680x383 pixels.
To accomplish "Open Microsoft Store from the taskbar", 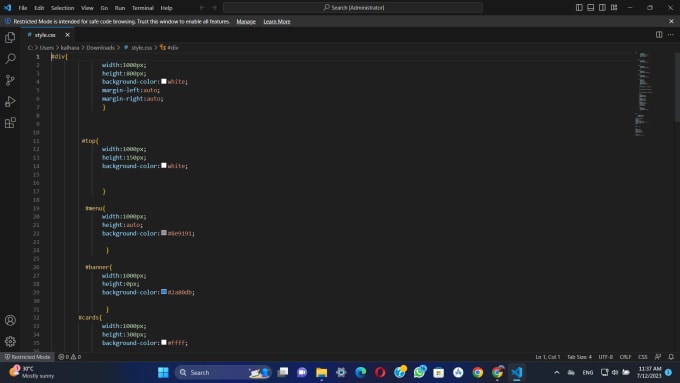I will point(438,372).
